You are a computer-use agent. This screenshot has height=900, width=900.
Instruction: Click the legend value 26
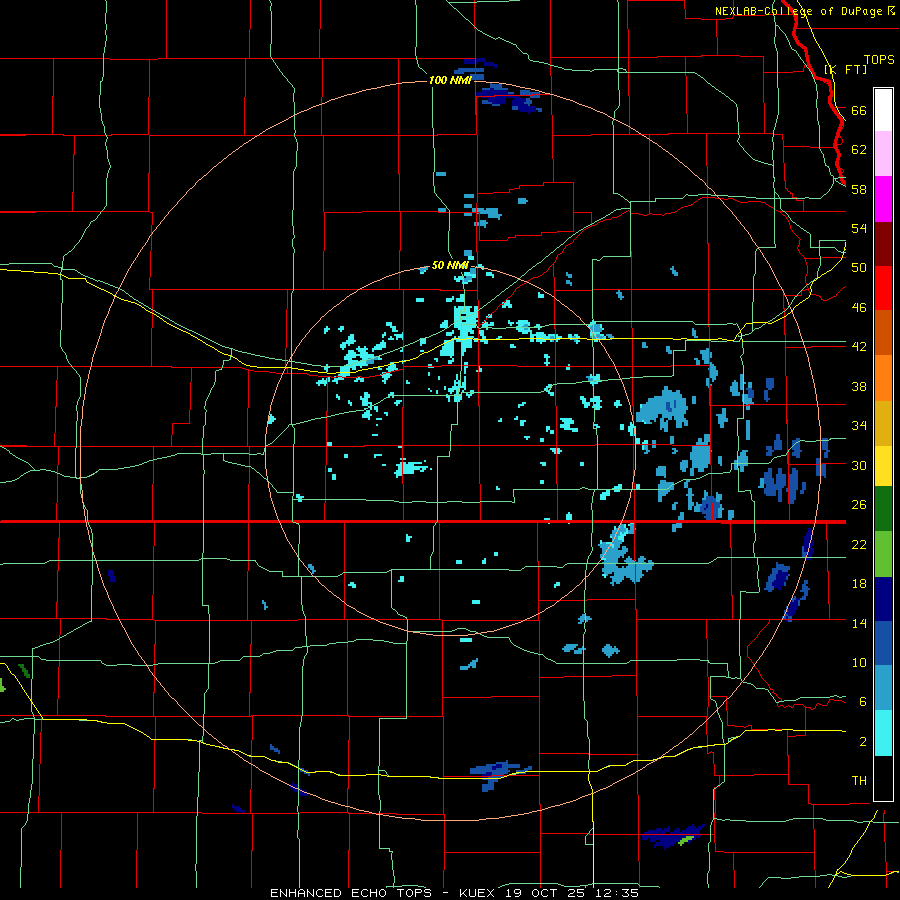(859, 505)
